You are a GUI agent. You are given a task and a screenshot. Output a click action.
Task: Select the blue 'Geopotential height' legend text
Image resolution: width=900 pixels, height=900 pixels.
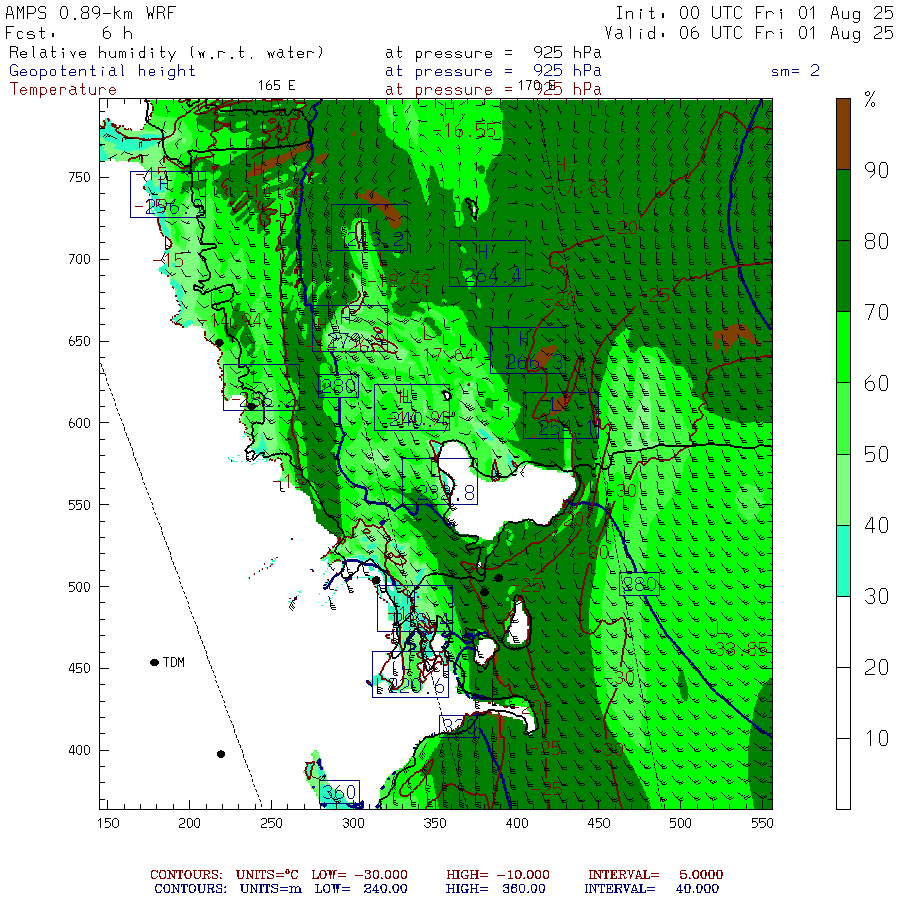coord(102,71)
